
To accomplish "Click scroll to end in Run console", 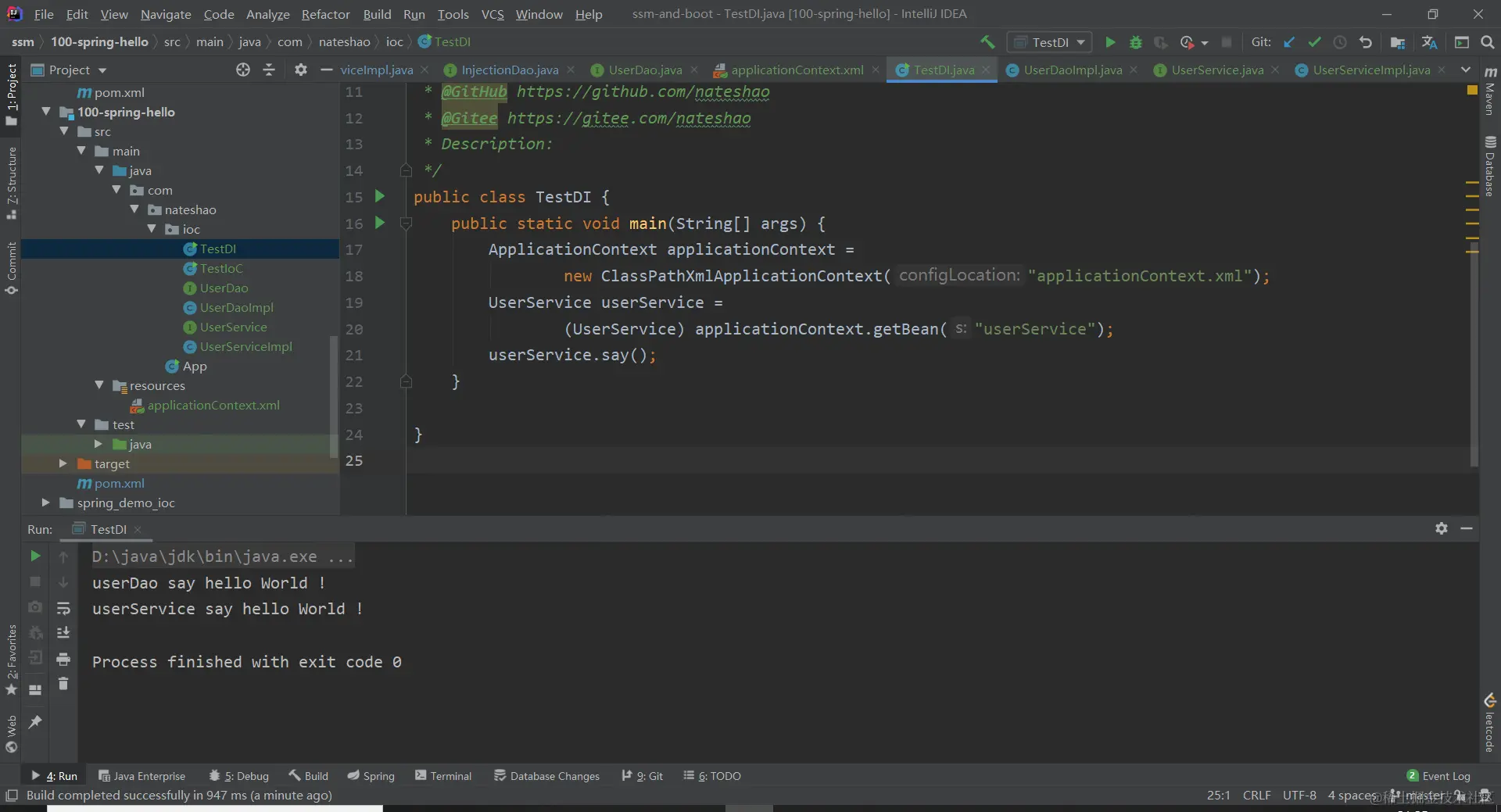I will click(x=63, y=632).
